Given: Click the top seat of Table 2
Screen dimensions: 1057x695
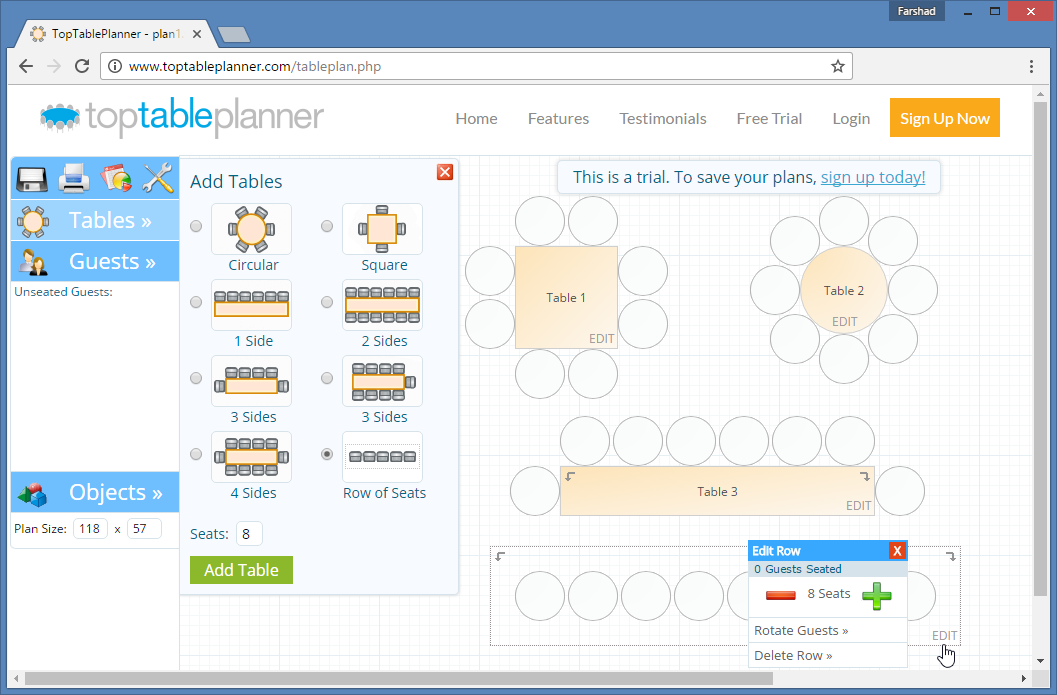Looking at the screenshot, I should click(844, 222).
